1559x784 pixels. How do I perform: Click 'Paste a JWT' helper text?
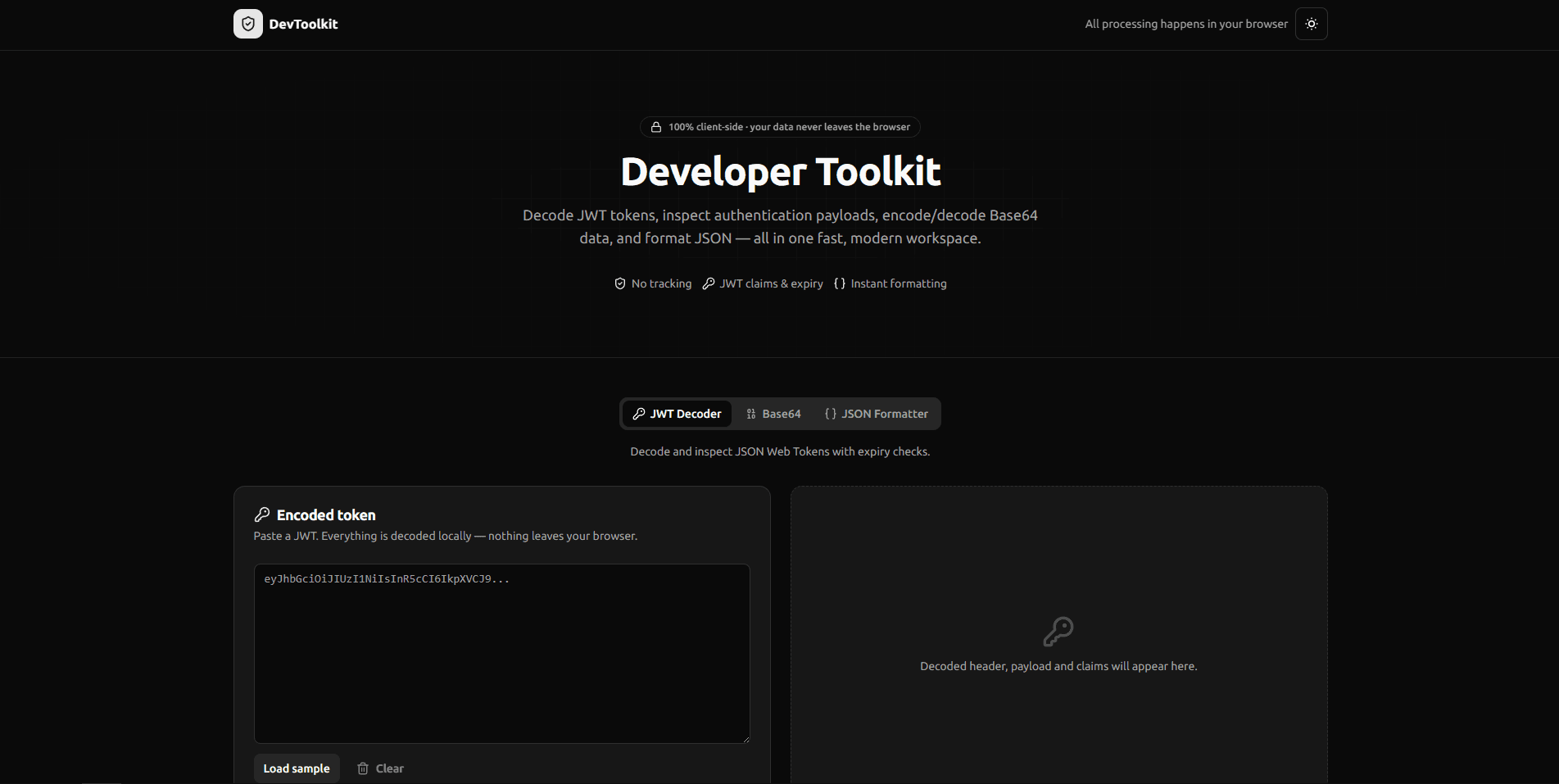tap(445, 536)
